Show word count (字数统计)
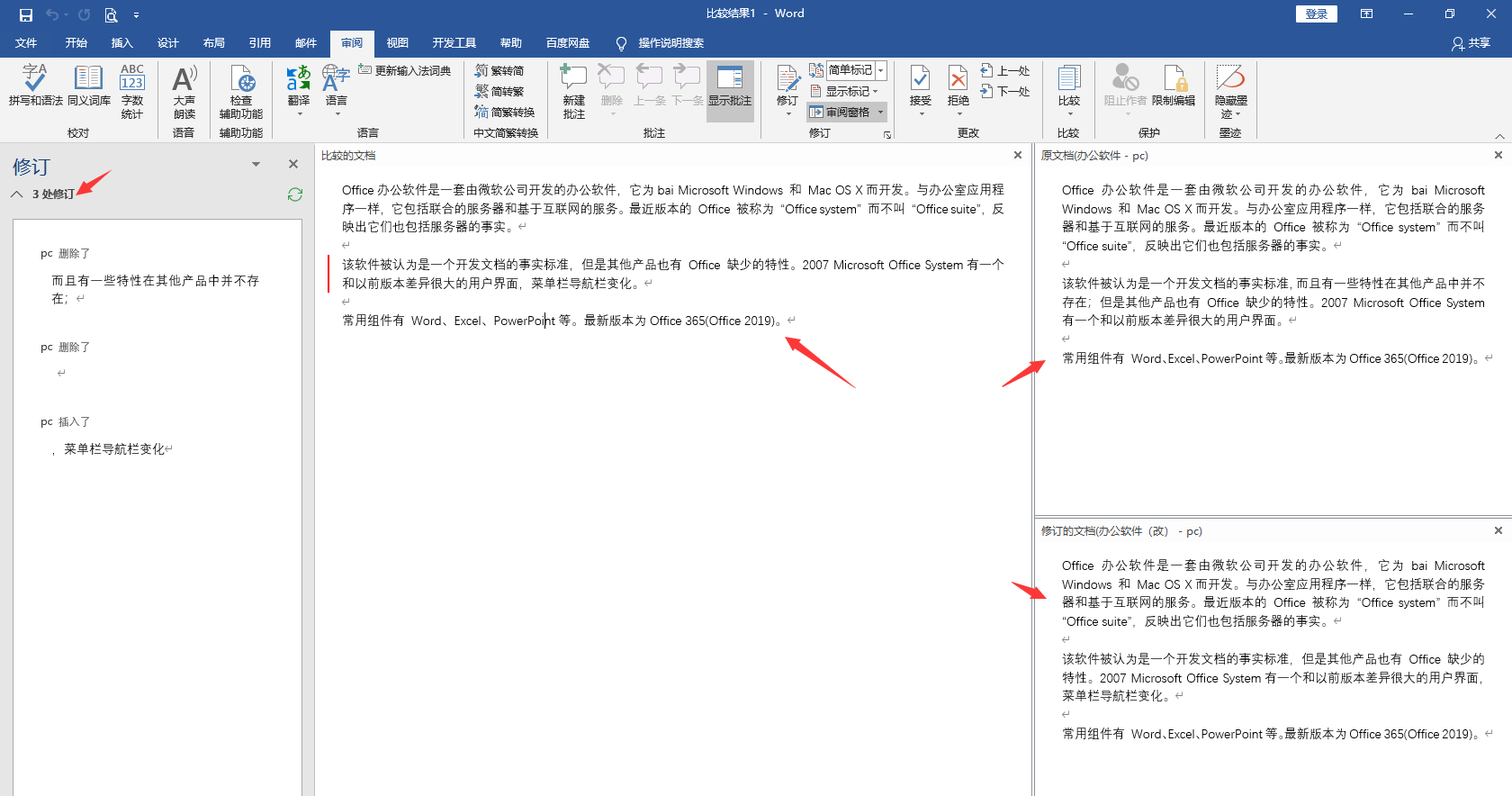The height and width of the screenshot is (796, 1512). pyautogui.click(x=132, y=92)
